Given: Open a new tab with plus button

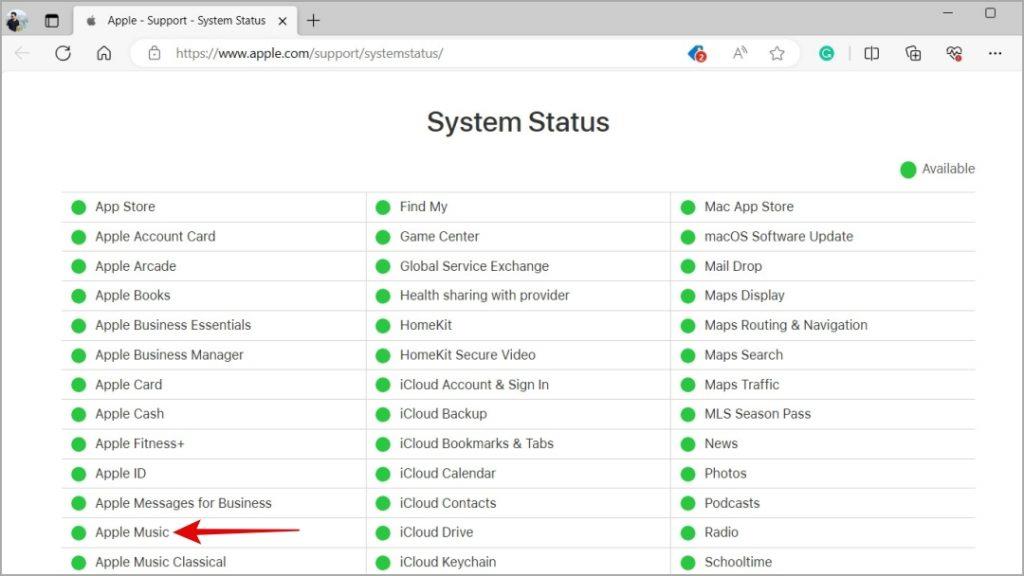Looking at the screenshot, I should pos(313,21).
